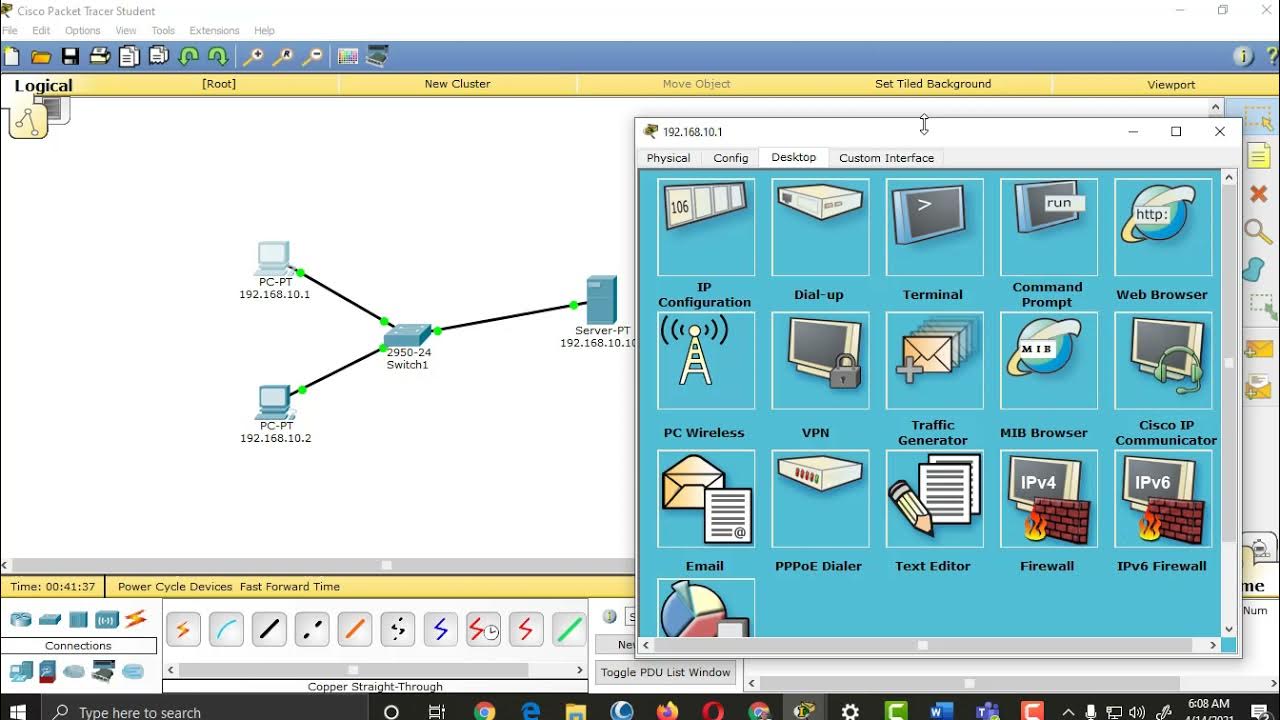Select the Switches device category
Screen dimensions: 1280x720
pos(50,619)
